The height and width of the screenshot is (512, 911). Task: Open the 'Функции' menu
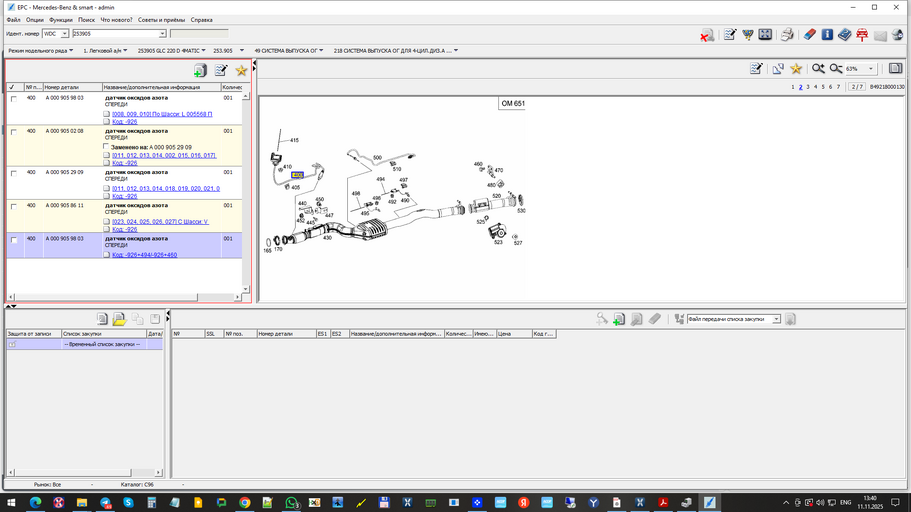(60, 19)
